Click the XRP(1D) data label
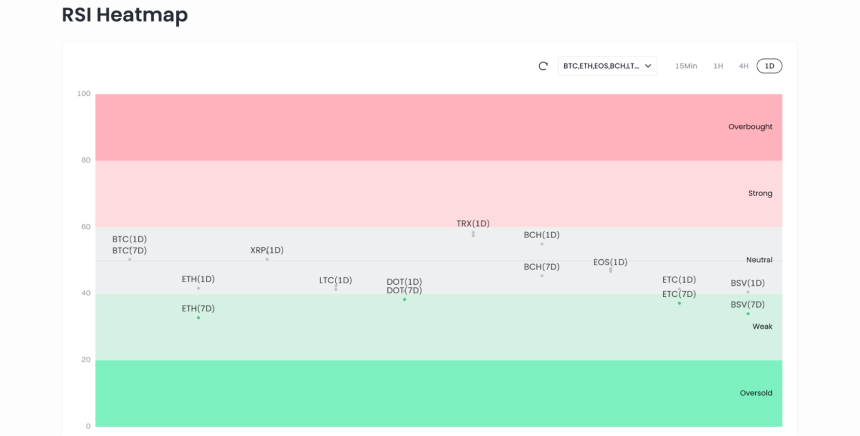 [267, 250]
